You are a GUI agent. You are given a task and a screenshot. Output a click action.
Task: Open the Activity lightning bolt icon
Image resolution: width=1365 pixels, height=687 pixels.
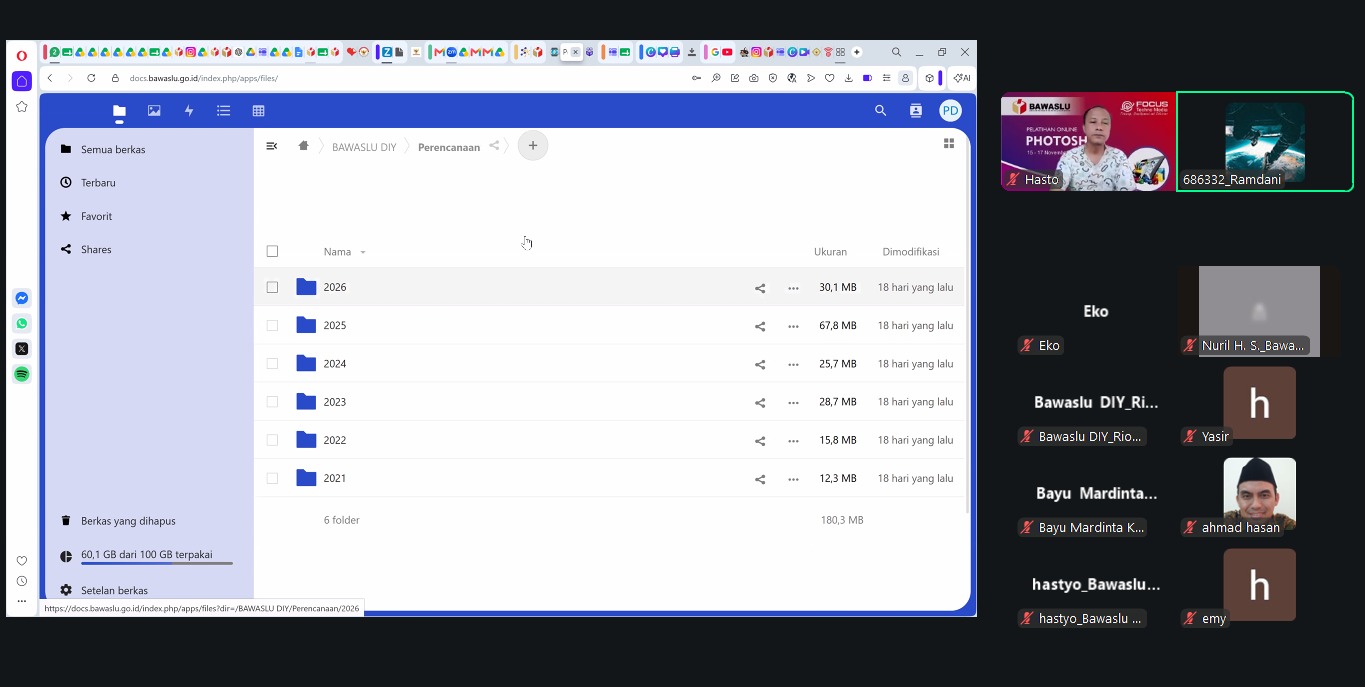coord(189,111)
